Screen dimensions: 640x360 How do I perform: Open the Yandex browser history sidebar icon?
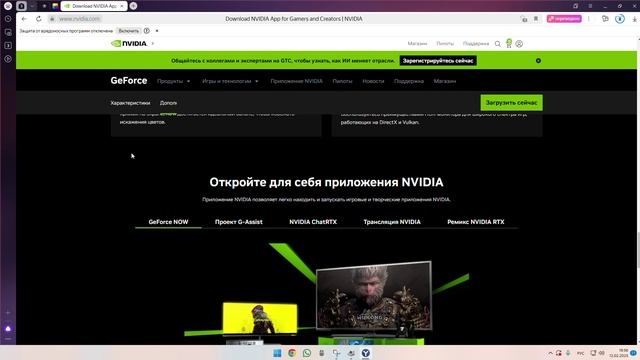point(8,19)
